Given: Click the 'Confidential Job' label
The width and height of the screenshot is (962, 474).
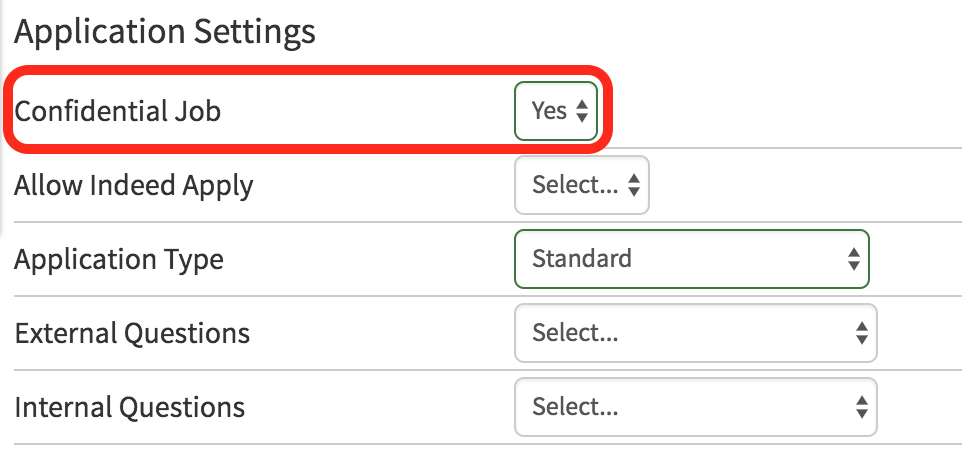Looking at the screenshot, I should click(117, 111).
